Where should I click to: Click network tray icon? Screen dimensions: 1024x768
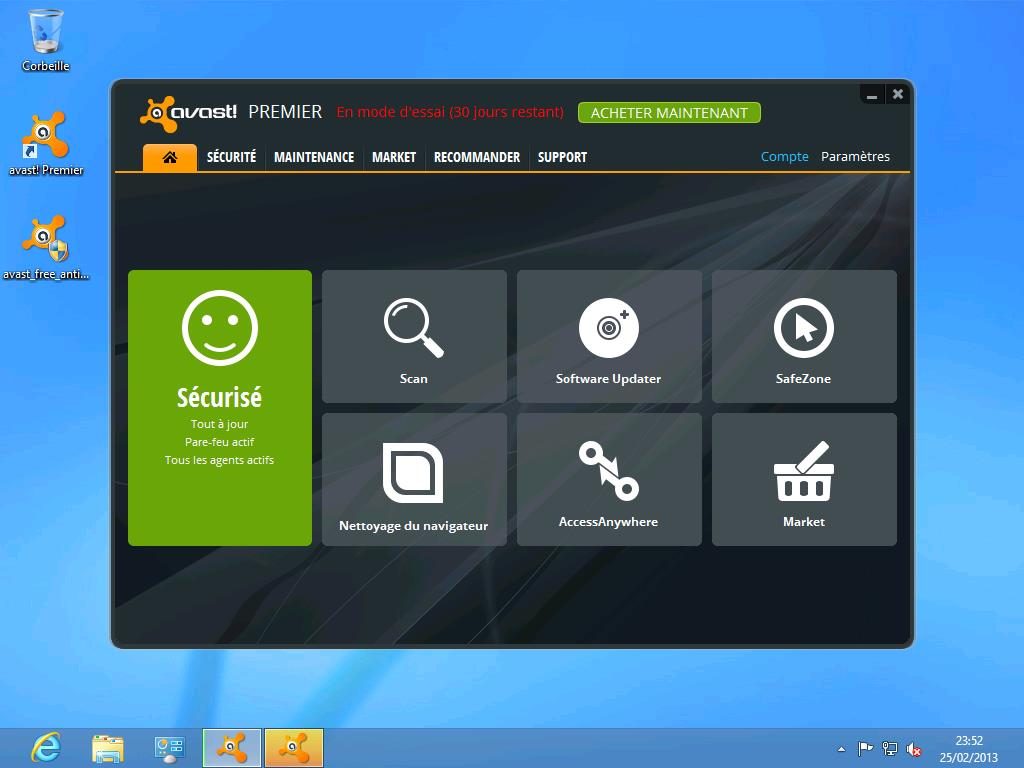[889, 749]
